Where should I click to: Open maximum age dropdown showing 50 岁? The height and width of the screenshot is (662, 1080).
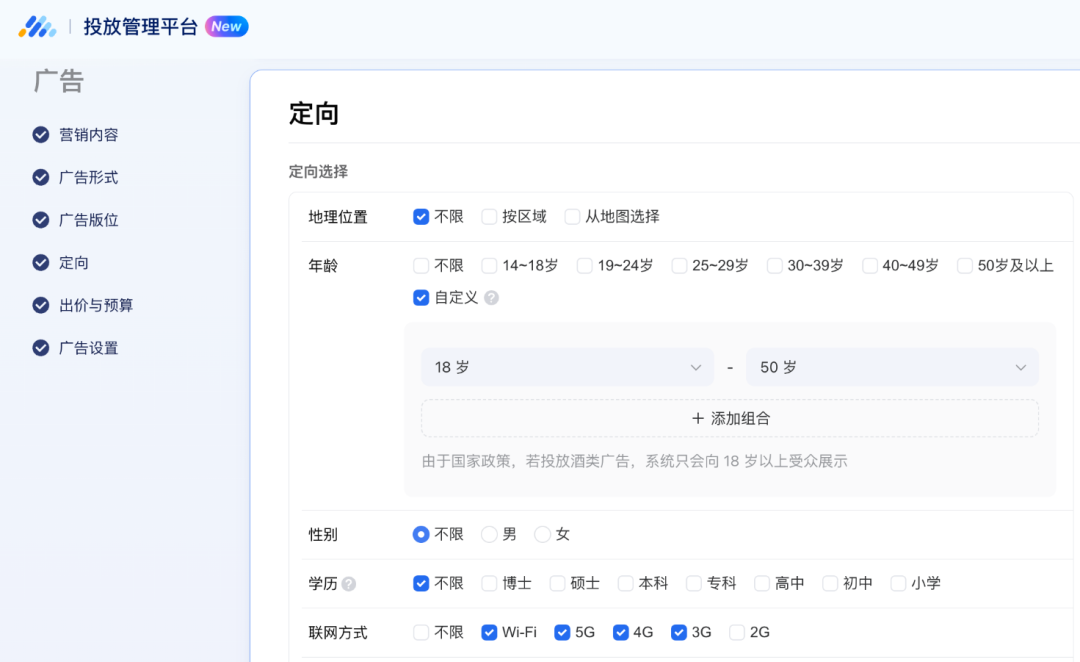[892, 367]
